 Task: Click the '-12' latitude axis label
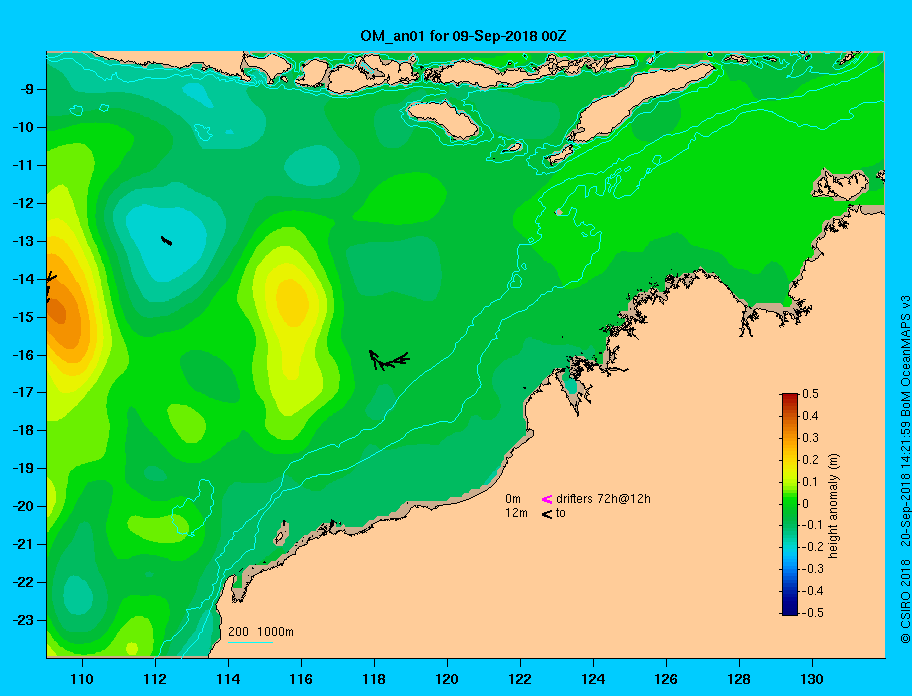click(x=24, y=204)
